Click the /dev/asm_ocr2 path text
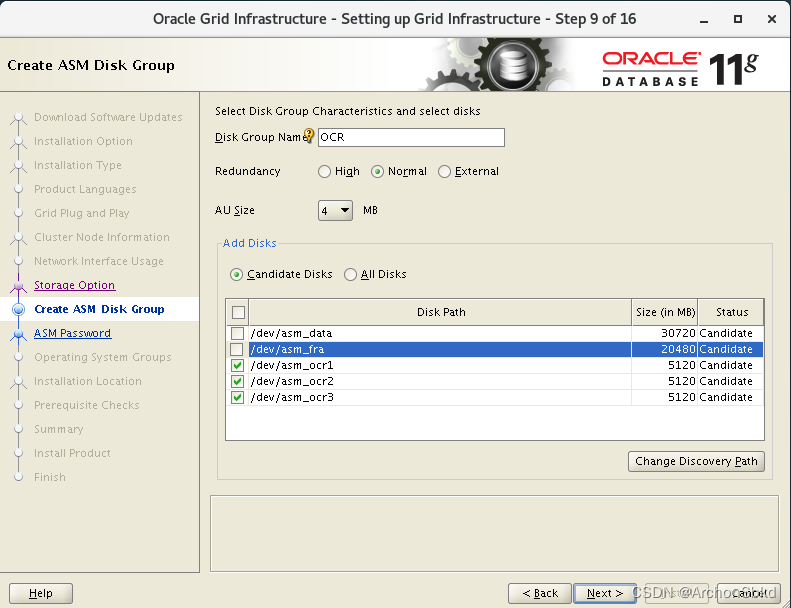 tap(292, 381)
